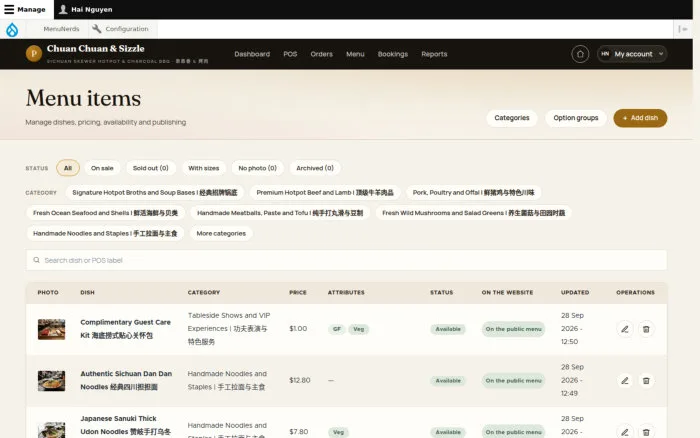
Task: Open the Option groups page
Action: (575, 118)
